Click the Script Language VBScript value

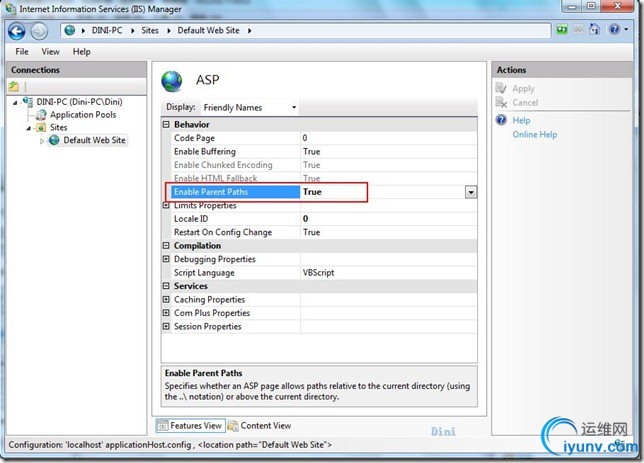[318, 273]
